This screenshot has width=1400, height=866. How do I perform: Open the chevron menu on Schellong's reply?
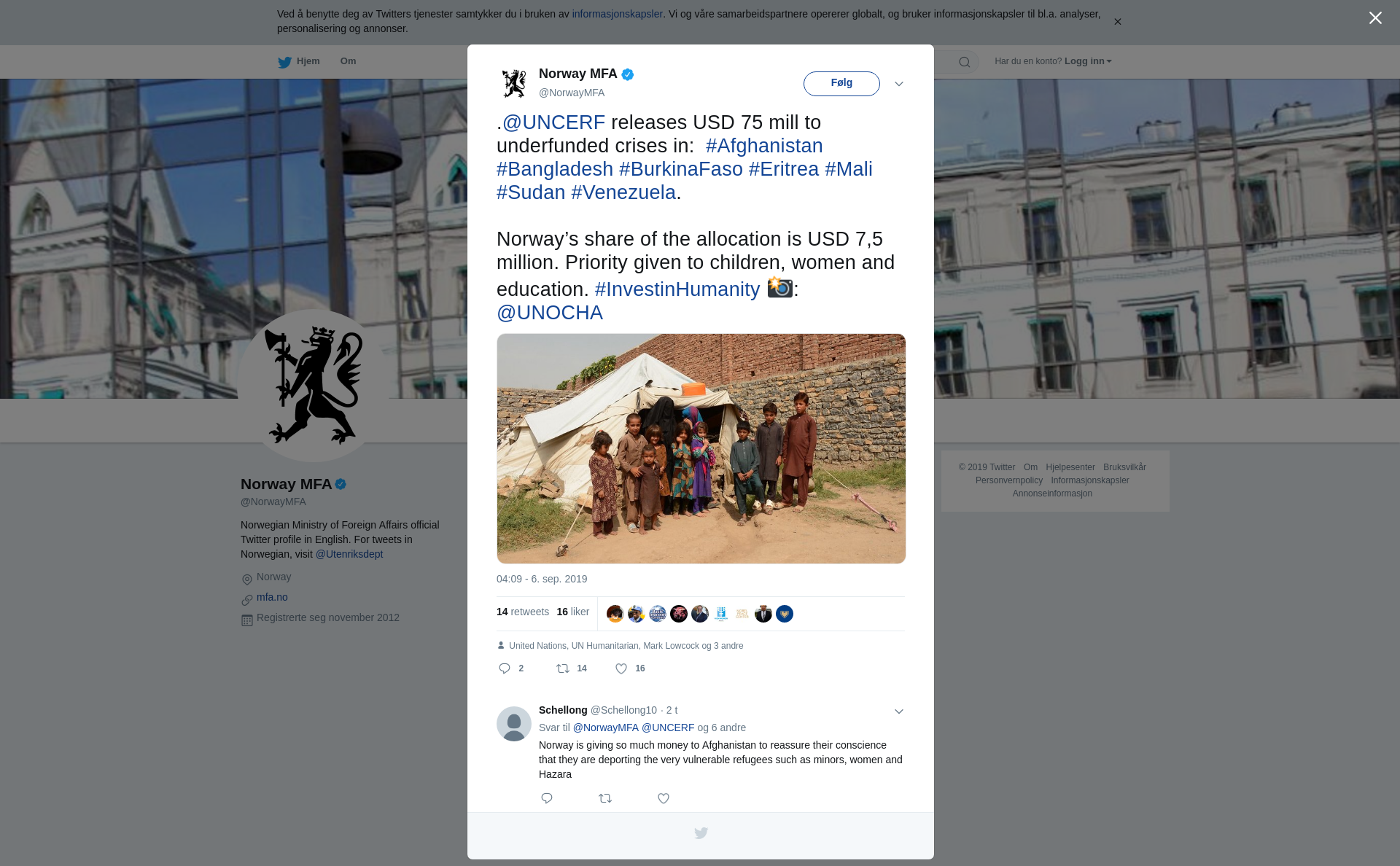[x=899, y=711]
